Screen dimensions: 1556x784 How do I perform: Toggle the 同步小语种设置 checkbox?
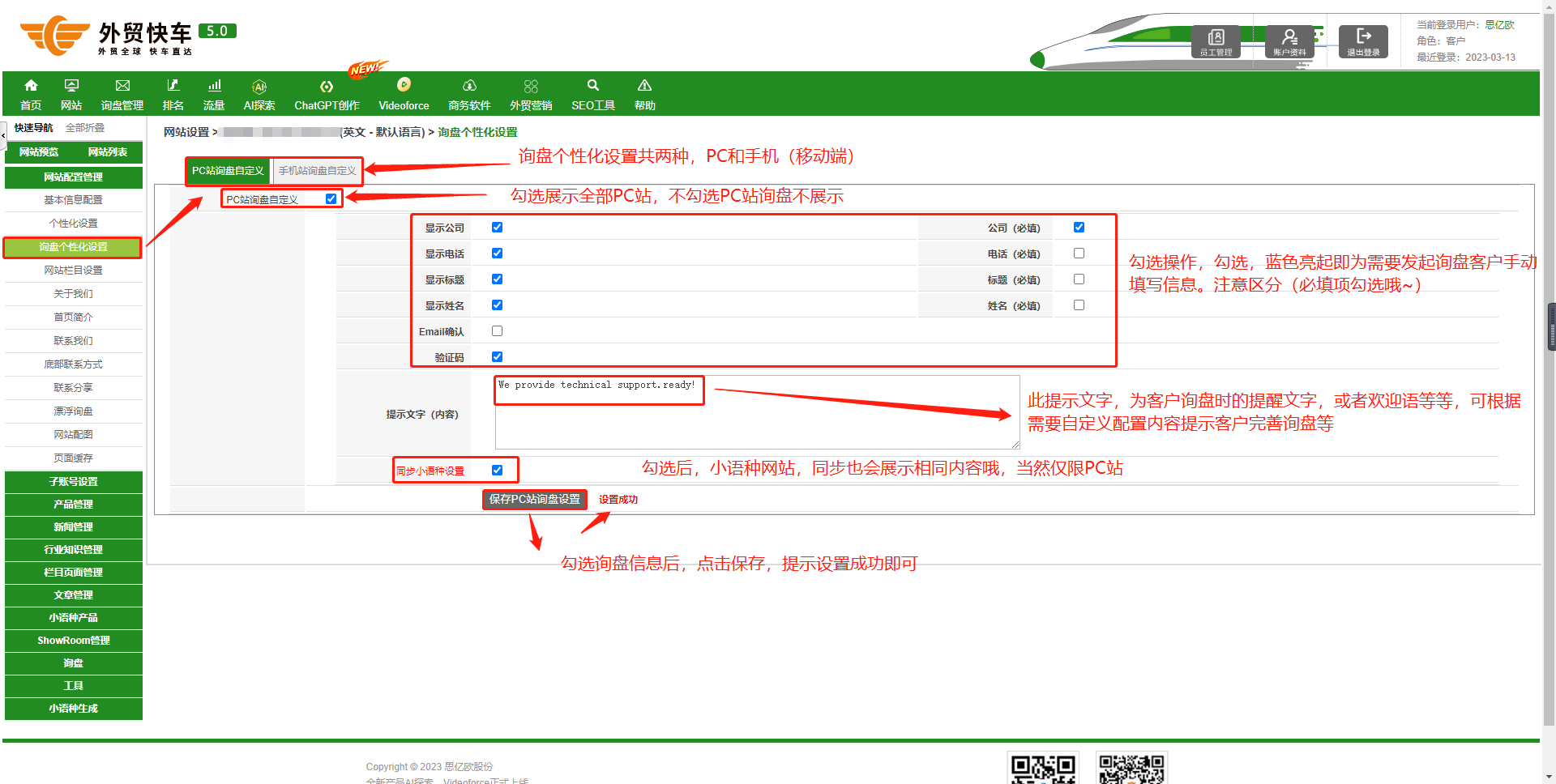[498, 471]
